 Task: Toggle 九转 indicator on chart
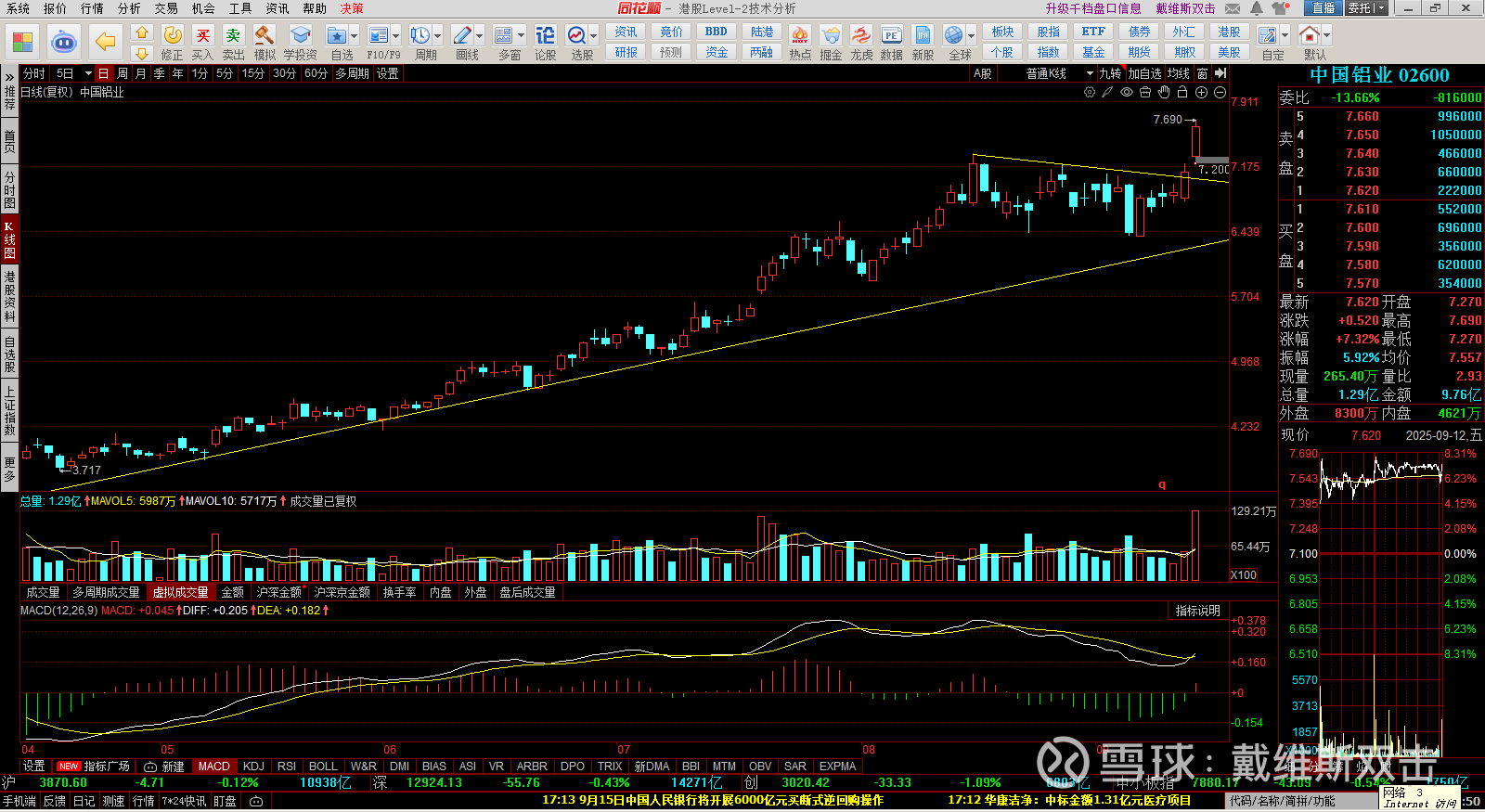[x=1110, y=73]
